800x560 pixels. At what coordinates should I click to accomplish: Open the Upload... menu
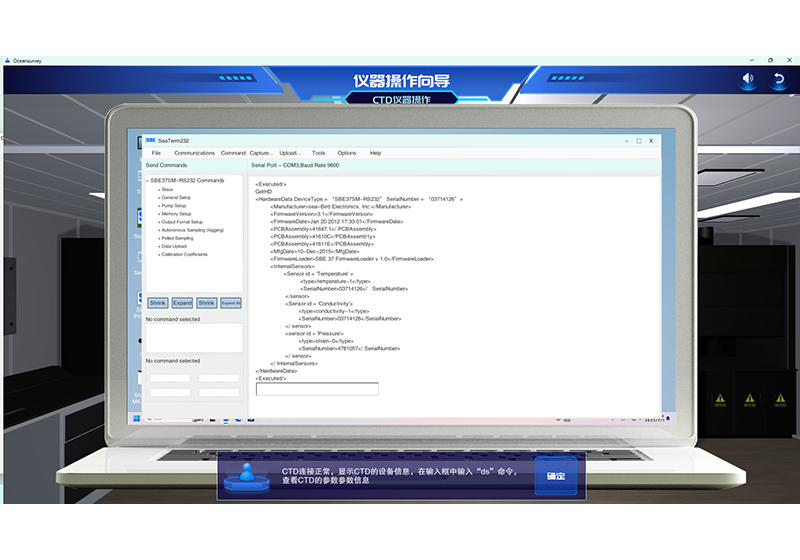(x=290, y=153)
